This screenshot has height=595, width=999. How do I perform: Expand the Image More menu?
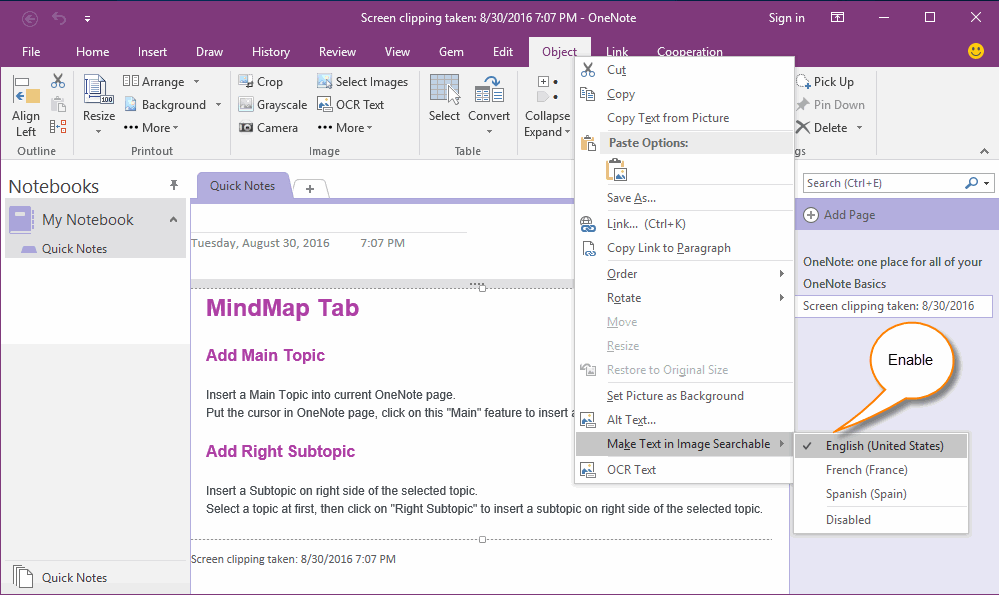pyautogui.click(x=345, y=127)
